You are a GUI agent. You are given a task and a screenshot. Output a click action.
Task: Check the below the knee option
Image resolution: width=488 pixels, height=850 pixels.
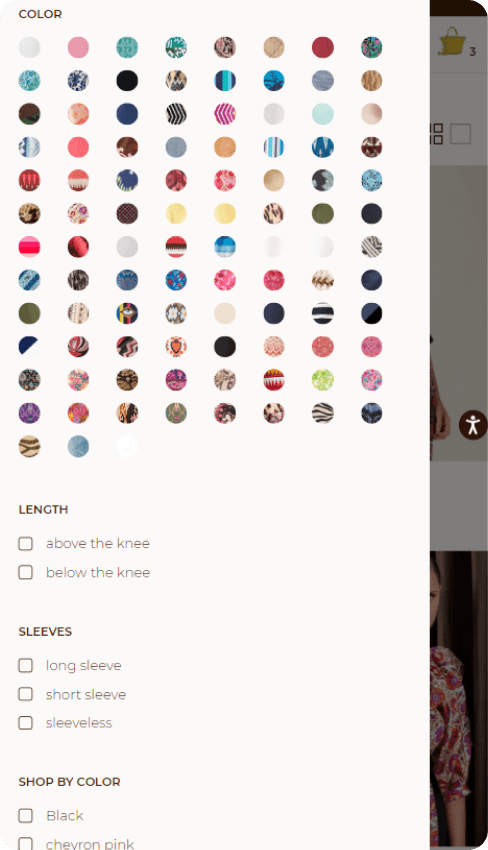(25, 572)
